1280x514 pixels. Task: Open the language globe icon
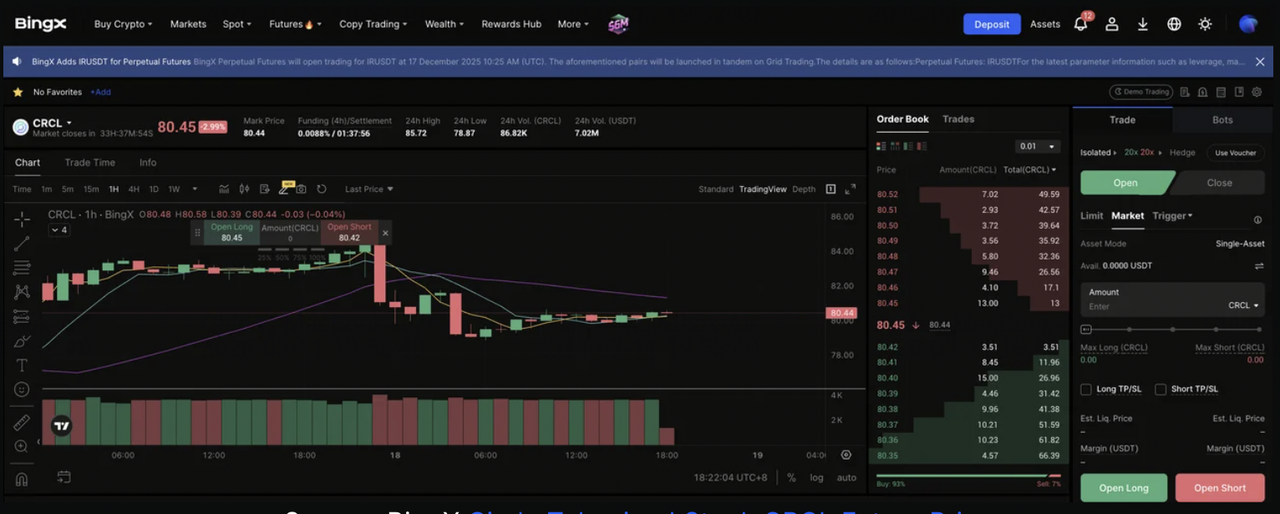click(x=1174, y=24)
